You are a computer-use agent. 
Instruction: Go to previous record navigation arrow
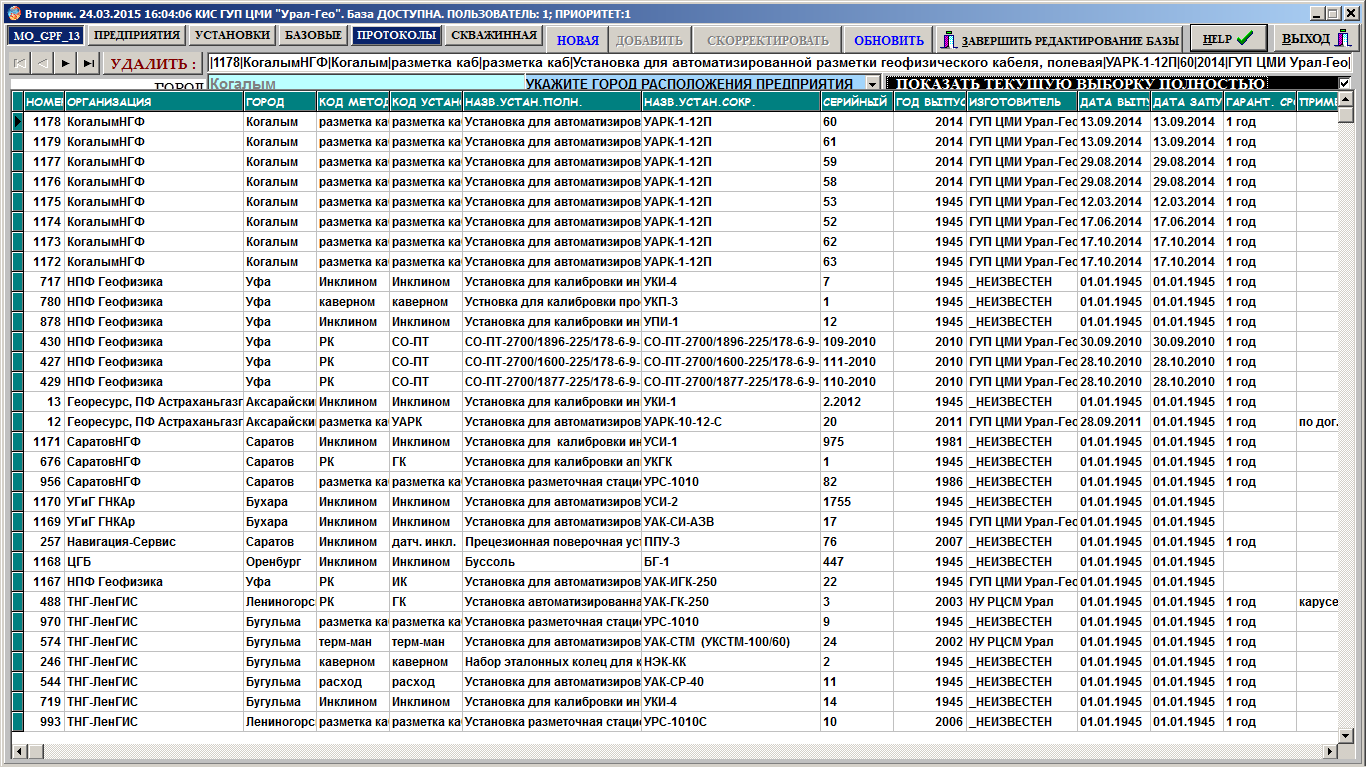42,63
